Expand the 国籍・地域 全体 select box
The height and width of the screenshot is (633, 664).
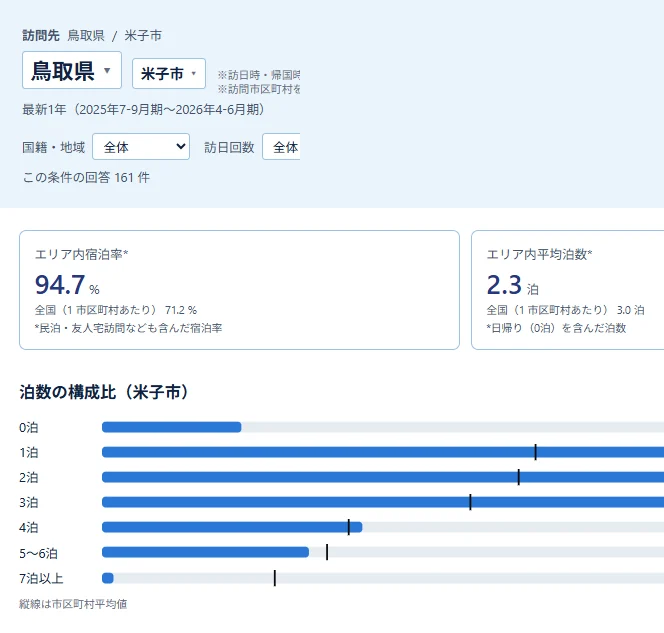(141, 147)
